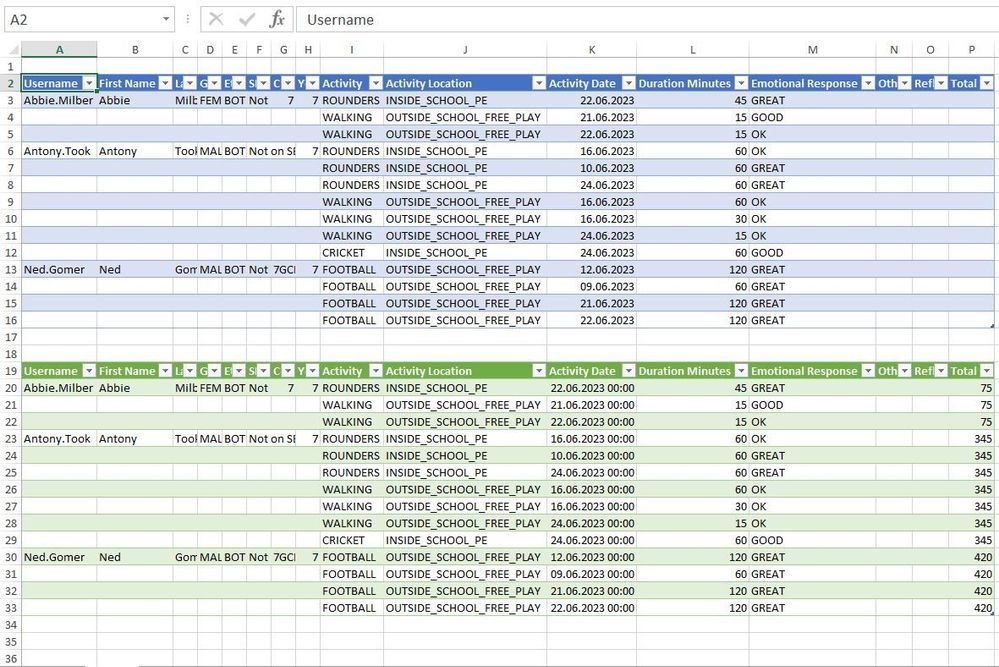Select row 34 header
The height and width of the screenshot is (667, 999).
(x=11, y=625)
